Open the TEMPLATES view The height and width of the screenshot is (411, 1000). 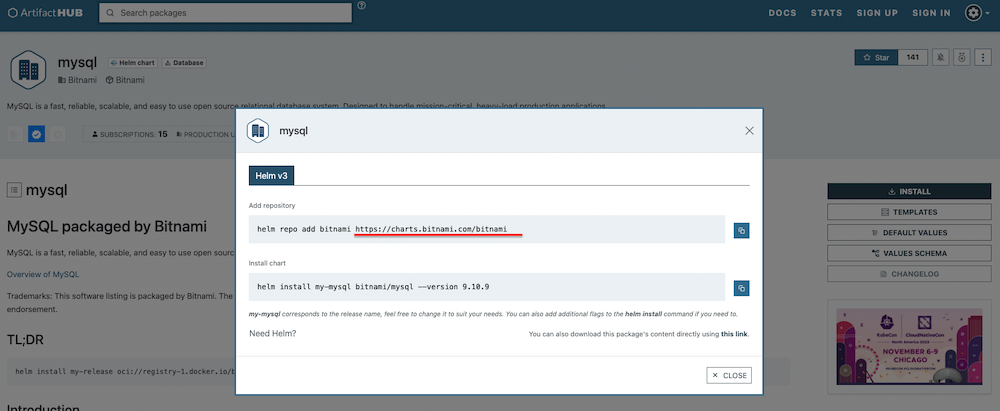[x=909, y=212]
